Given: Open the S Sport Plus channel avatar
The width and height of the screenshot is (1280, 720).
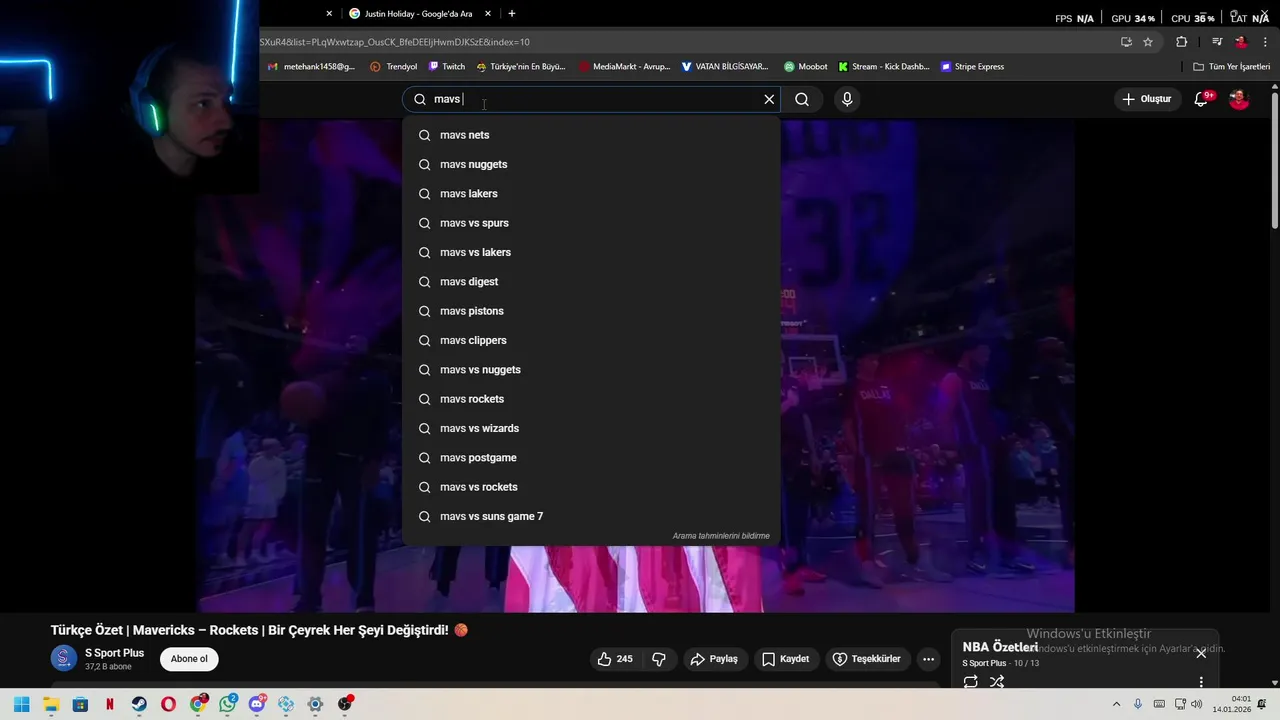Looking at the screenshot, I should [63, 658].
